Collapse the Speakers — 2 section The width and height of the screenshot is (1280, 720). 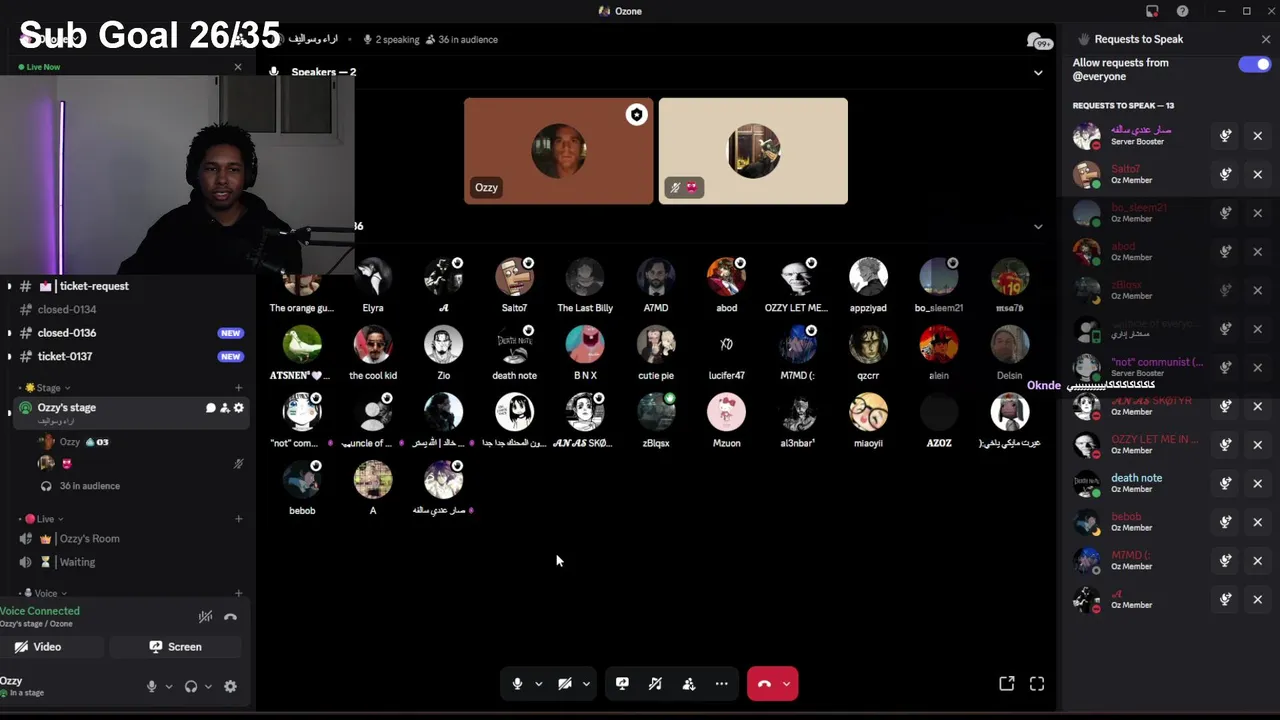[x=1038, y=72]
